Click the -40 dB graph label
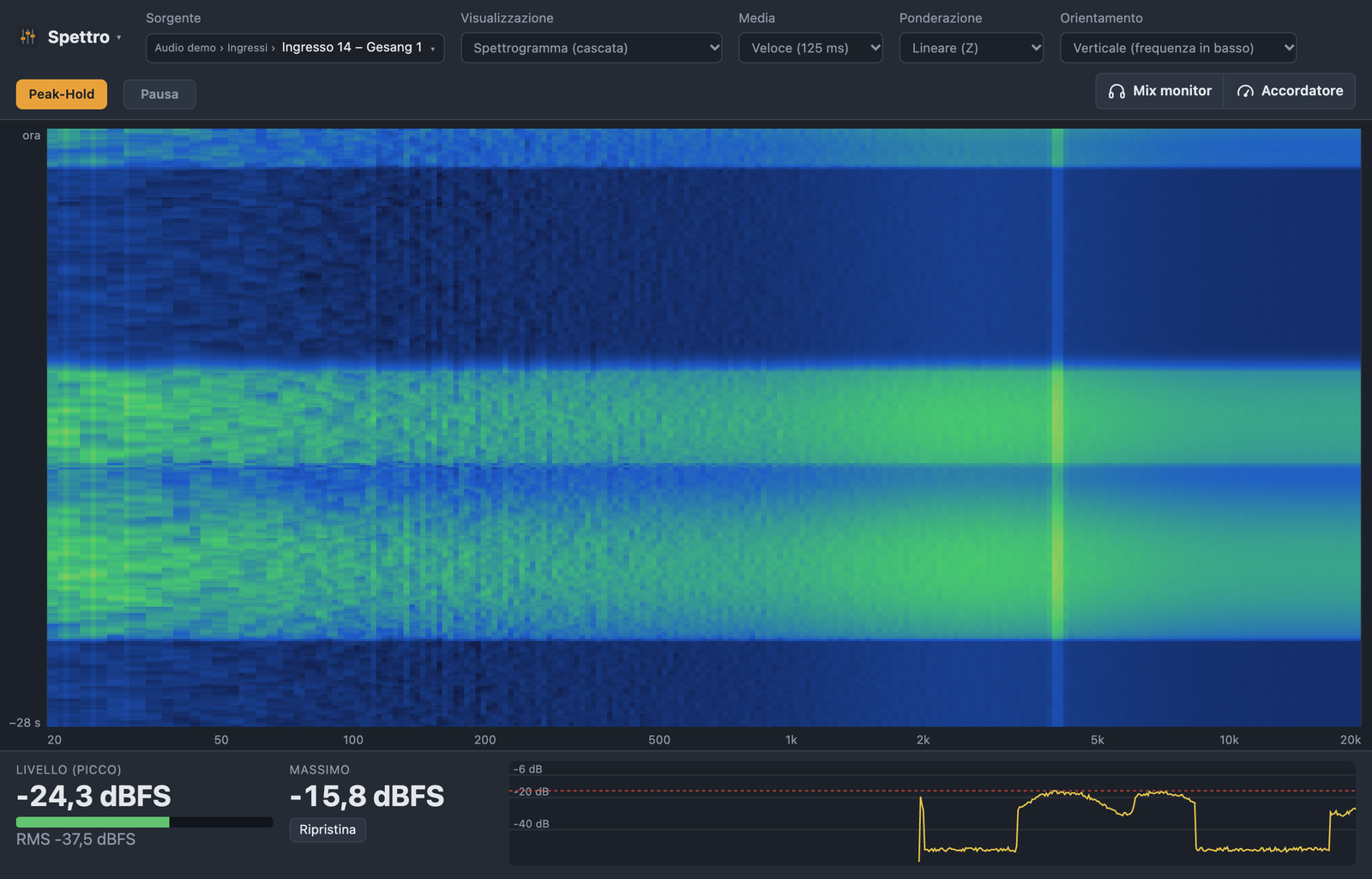The height and width of the screenshot is (879, 1372). 532,824
